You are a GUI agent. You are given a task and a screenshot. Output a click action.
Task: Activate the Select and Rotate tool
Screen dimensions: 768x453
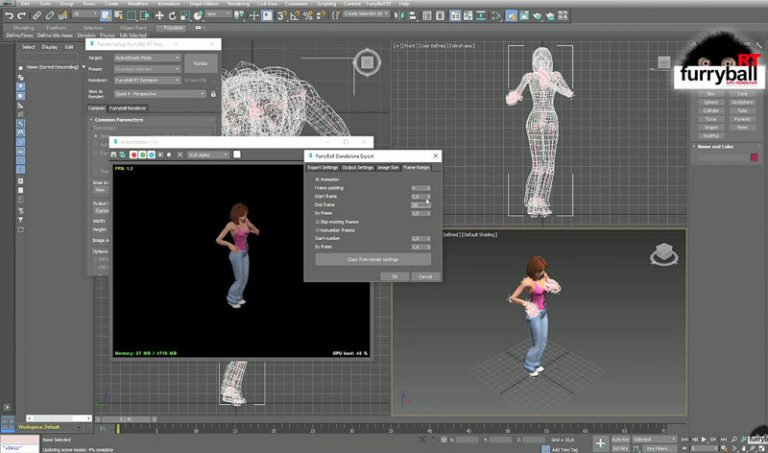(x=172, y=16)
